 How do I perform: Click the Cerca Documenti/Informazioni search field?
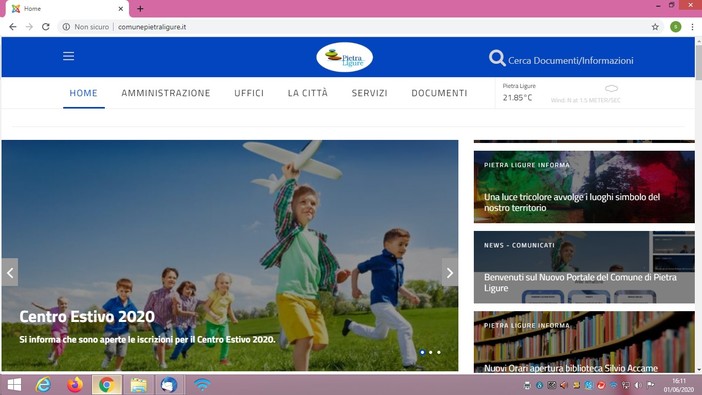click(570, 60)
